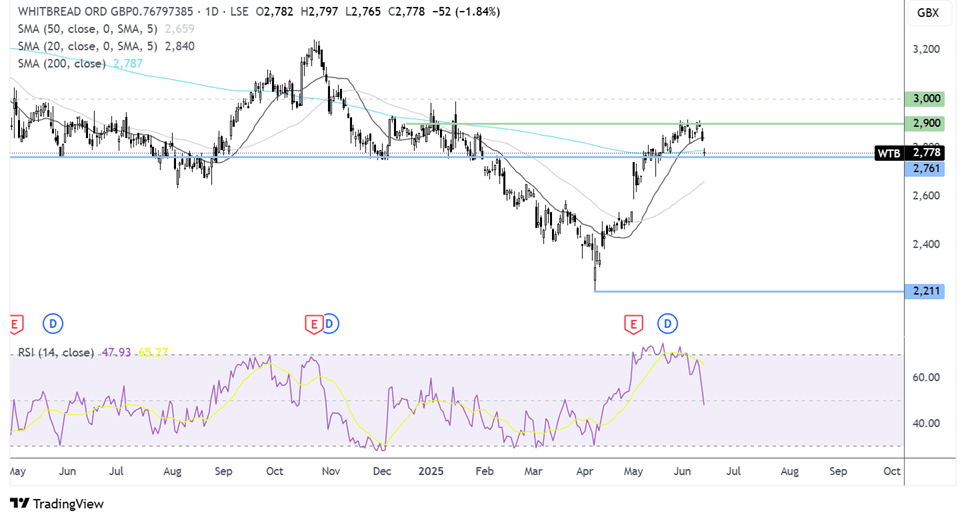Click the 40.00 RSI axis label
This screenshot has height=521, width=966.
click(x=925, y=423)
